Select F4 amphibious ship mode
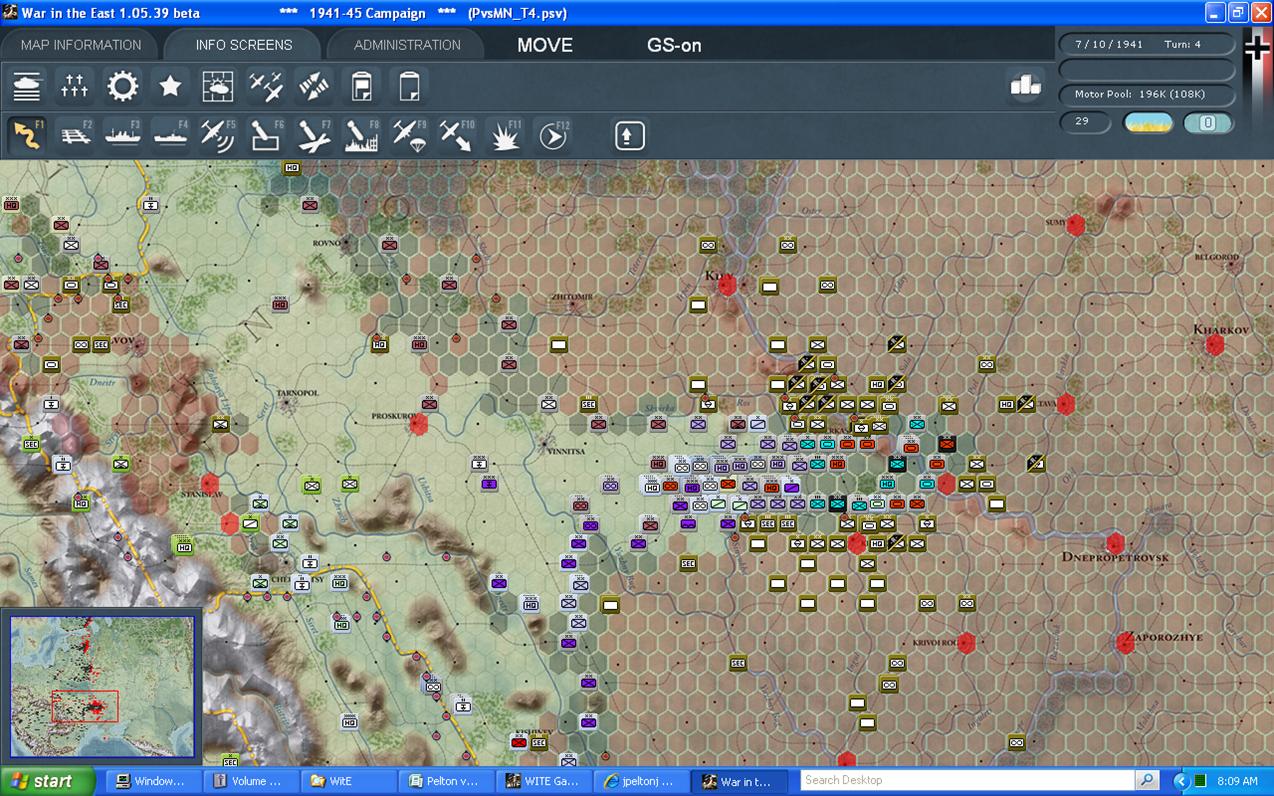Screen dimensions: 1274x796 [171, 135]
